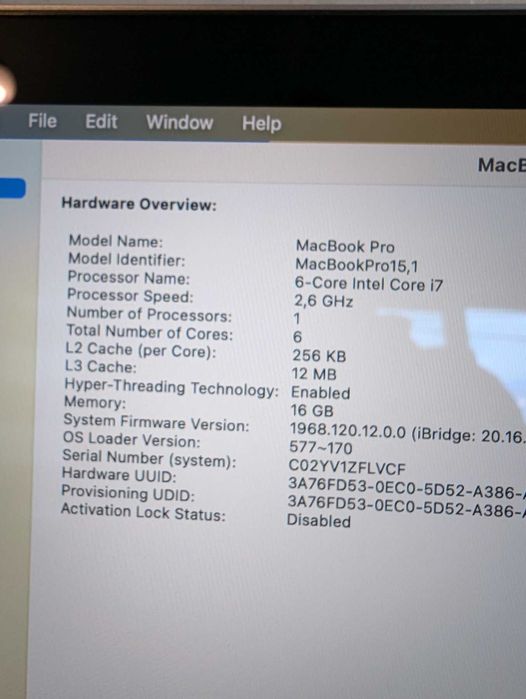526x699 pixels.
Task: Select the value MacBookPro15,1
Action: tap(357, 265)
